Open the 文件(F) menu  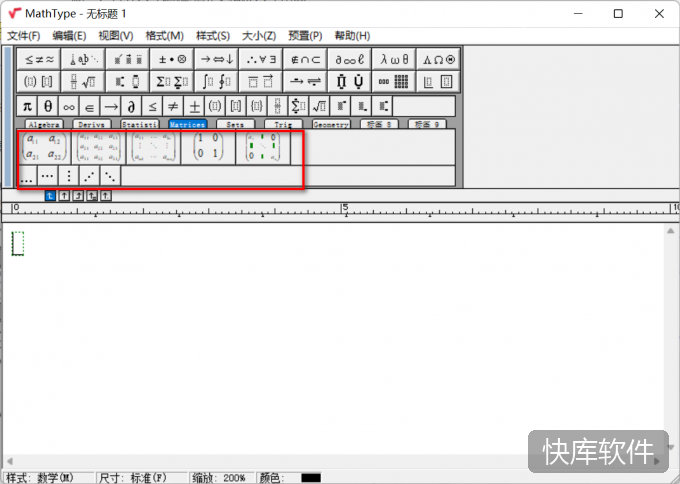24,36
